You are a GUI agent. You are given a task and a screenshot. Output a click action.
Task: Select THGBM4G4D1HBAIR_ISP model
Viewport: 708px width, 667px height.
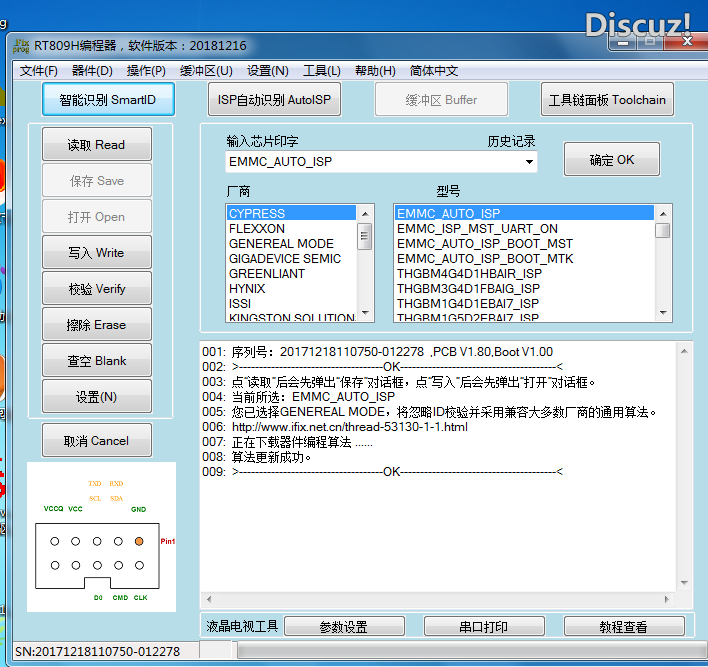tap(524, 274)
